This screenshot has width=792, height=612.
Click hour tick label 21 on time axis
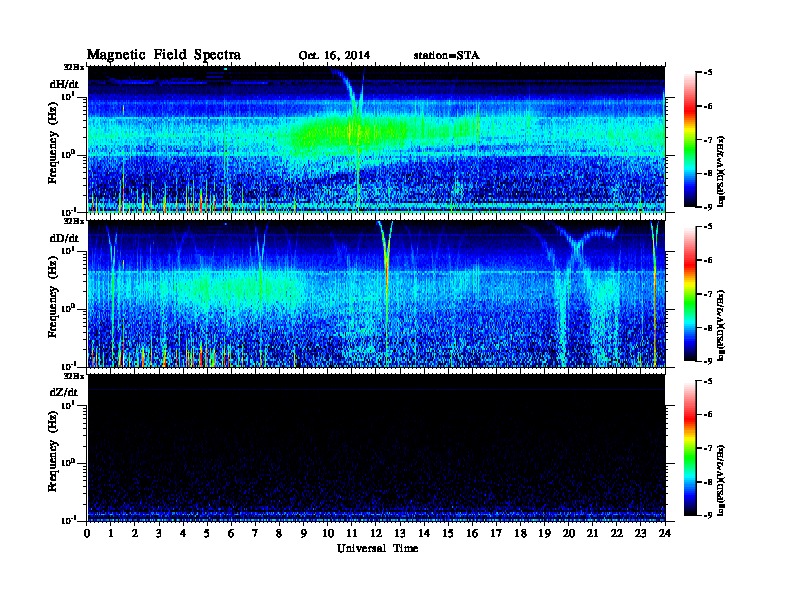coord(592,534)
